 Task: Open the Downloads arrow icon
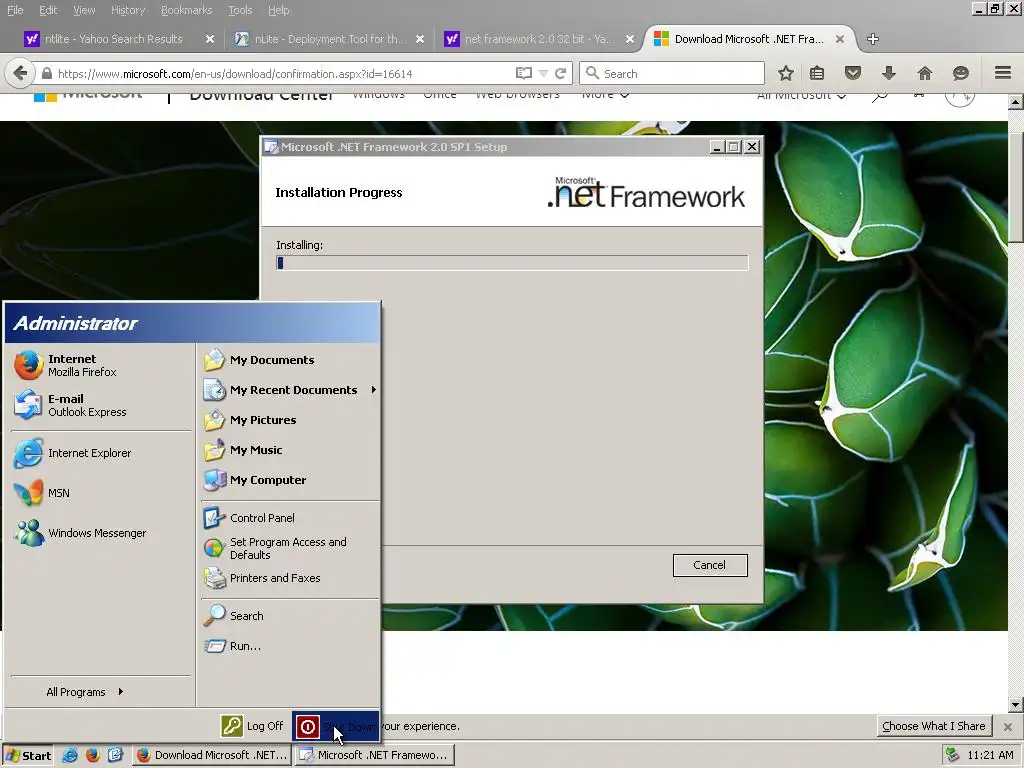pyautogui.click(x=889, y=73)
